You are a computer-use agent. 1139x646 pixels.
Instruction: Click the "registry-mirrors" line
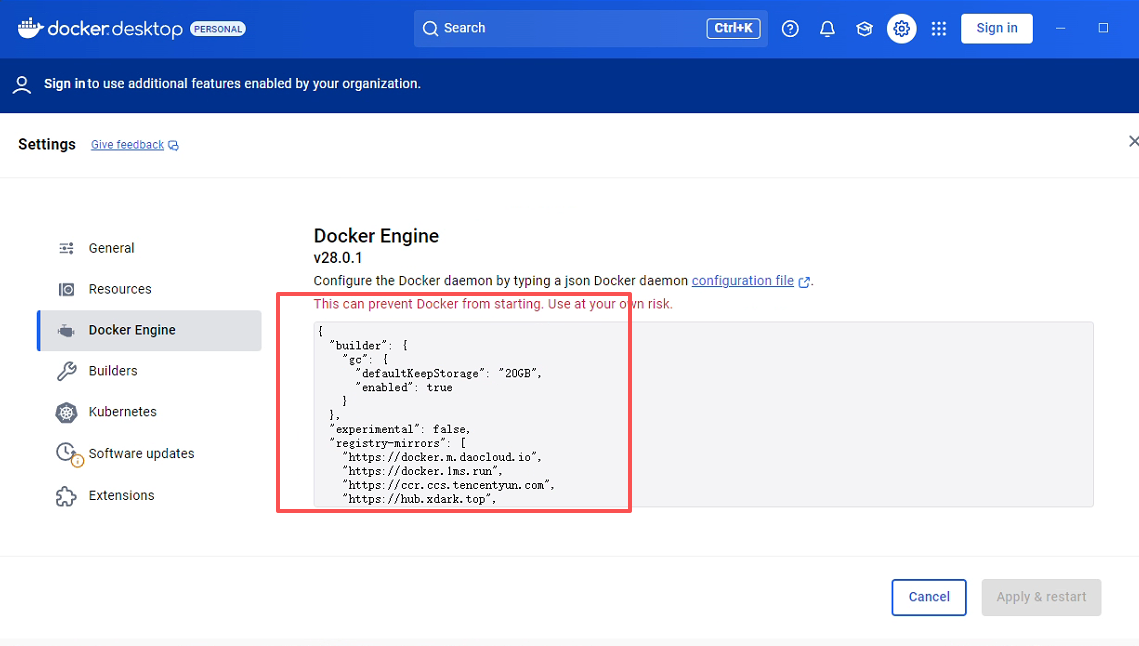point(398,443)
